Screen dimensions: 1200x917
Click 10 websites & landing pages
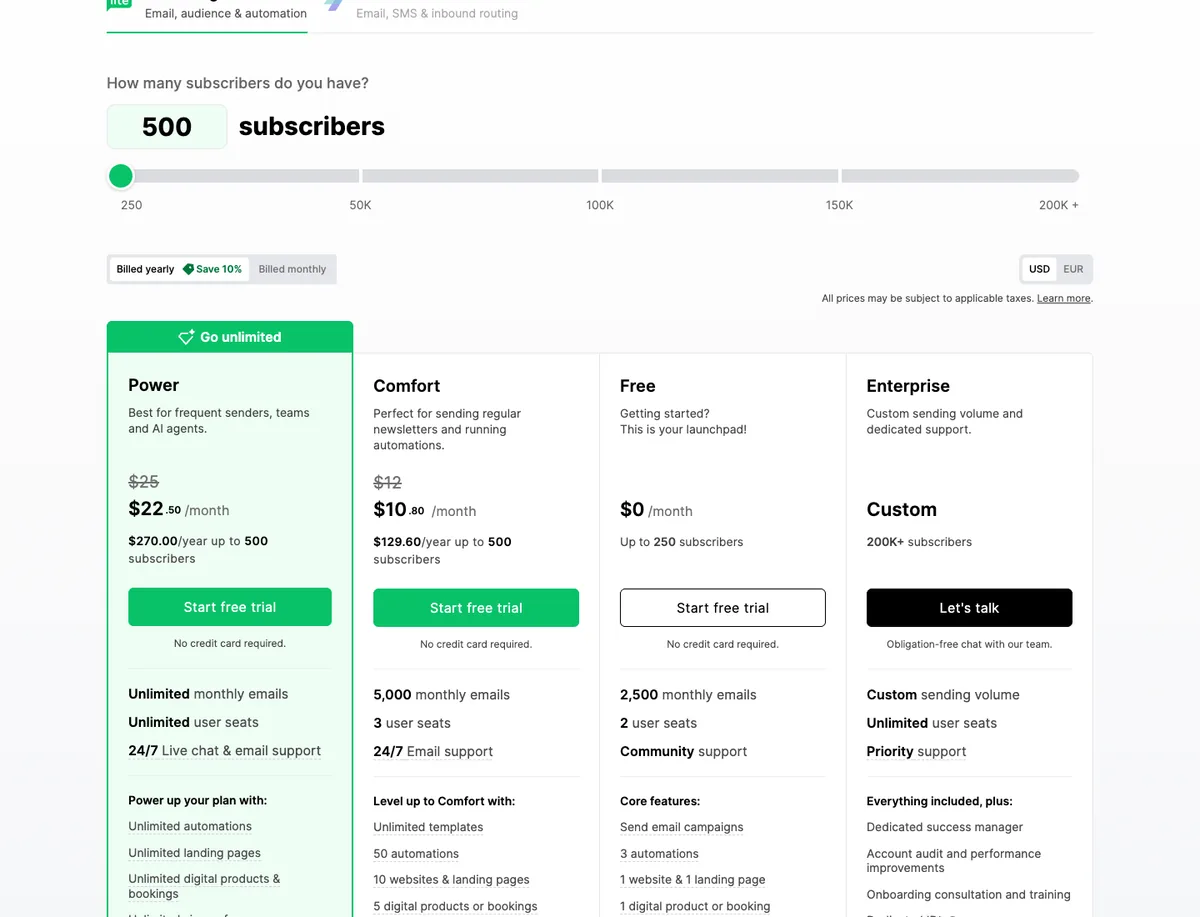tap(452, 880)
